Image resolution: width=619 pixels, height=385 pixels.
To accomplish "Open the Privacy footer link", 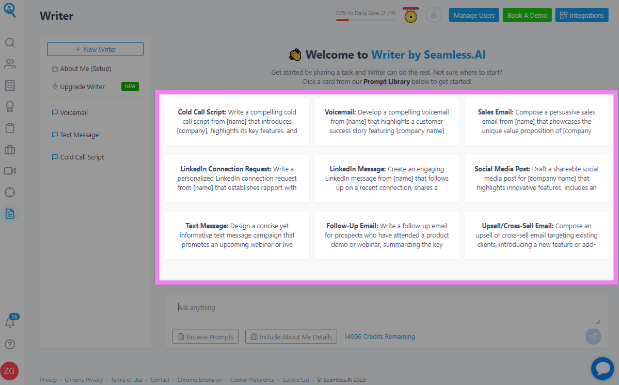I will coord(48,380).
